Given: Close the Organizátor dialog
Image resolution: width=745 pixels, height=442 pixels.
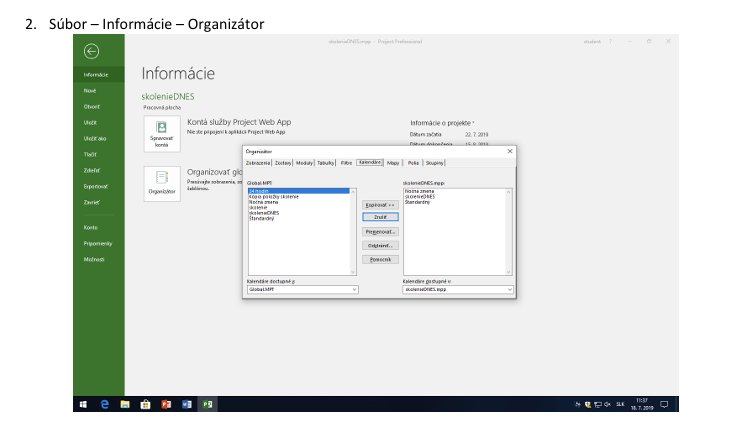Looking at the screenshot, I should point(510,151).
